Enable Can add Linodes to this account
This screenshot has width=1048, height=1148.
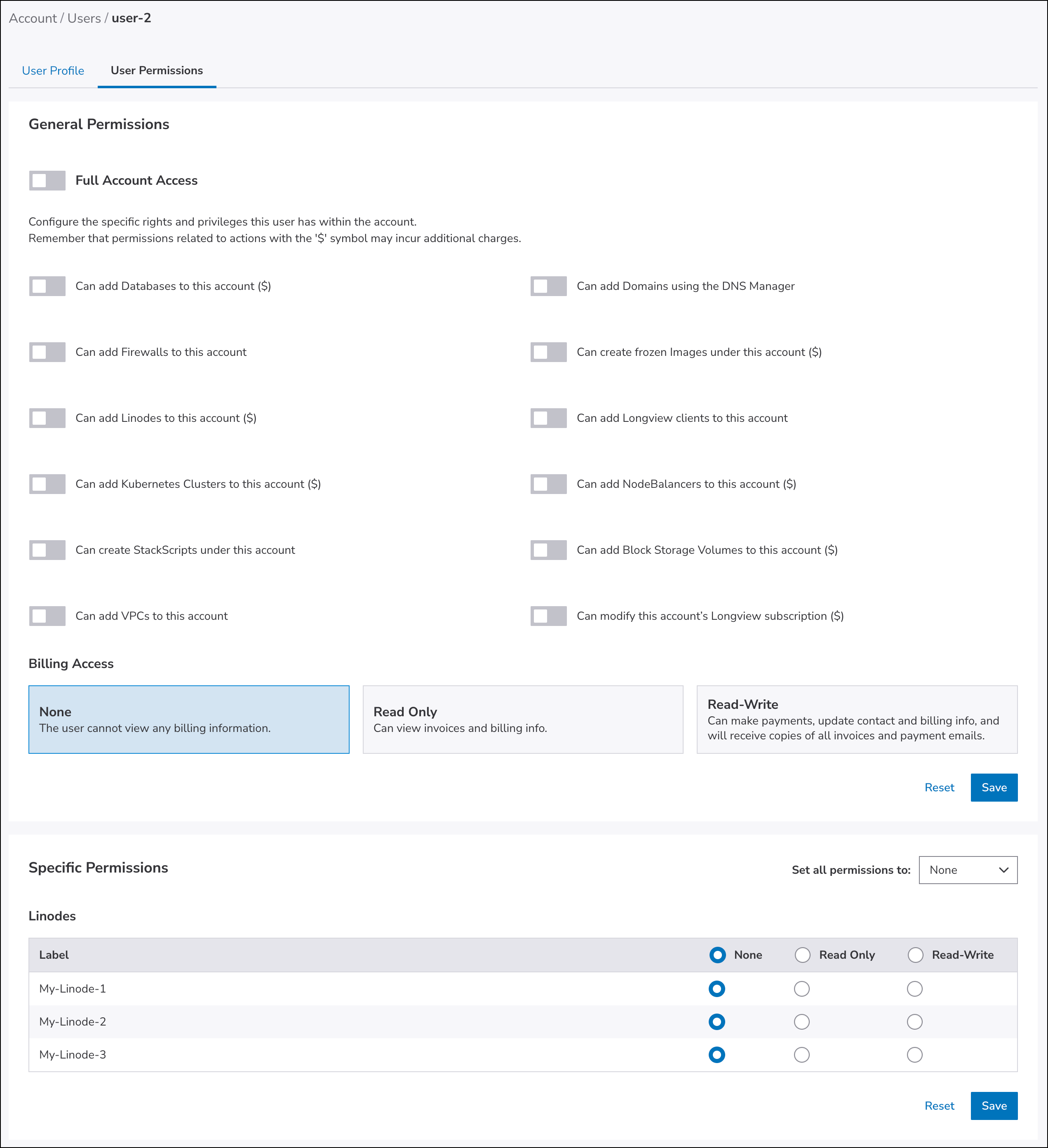pos(47,418)
